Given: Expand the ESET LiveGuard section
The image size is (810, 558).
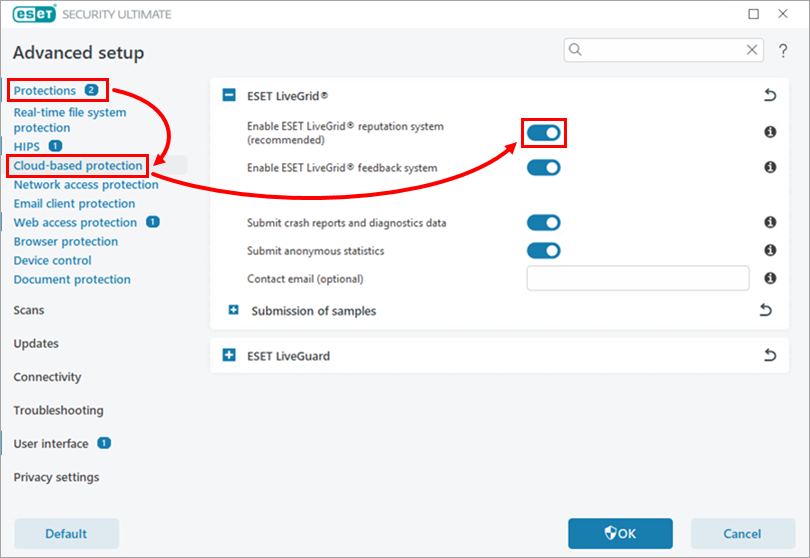Looking at the screenshot, I should pyautogui.click(x=229, y=355).
